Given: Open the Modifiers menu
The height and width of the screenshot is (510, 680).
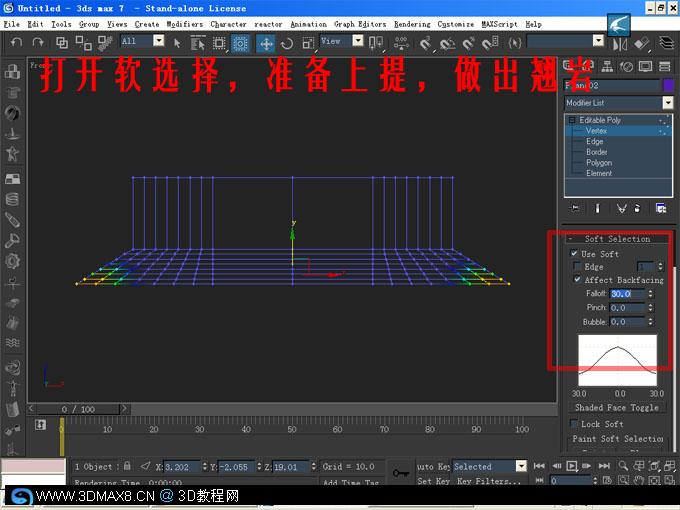Looking at the screenshot, I should click(x=185, y=24).
